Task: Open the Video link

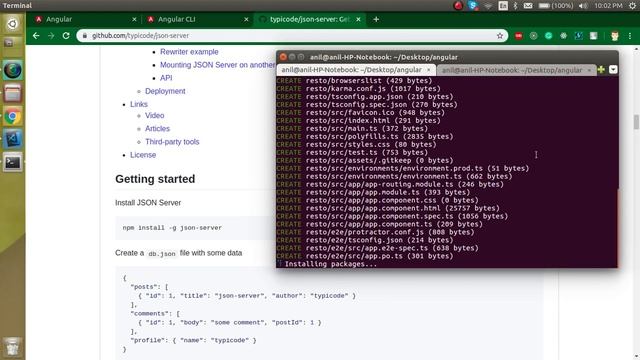Action: [x=154, y=116]
